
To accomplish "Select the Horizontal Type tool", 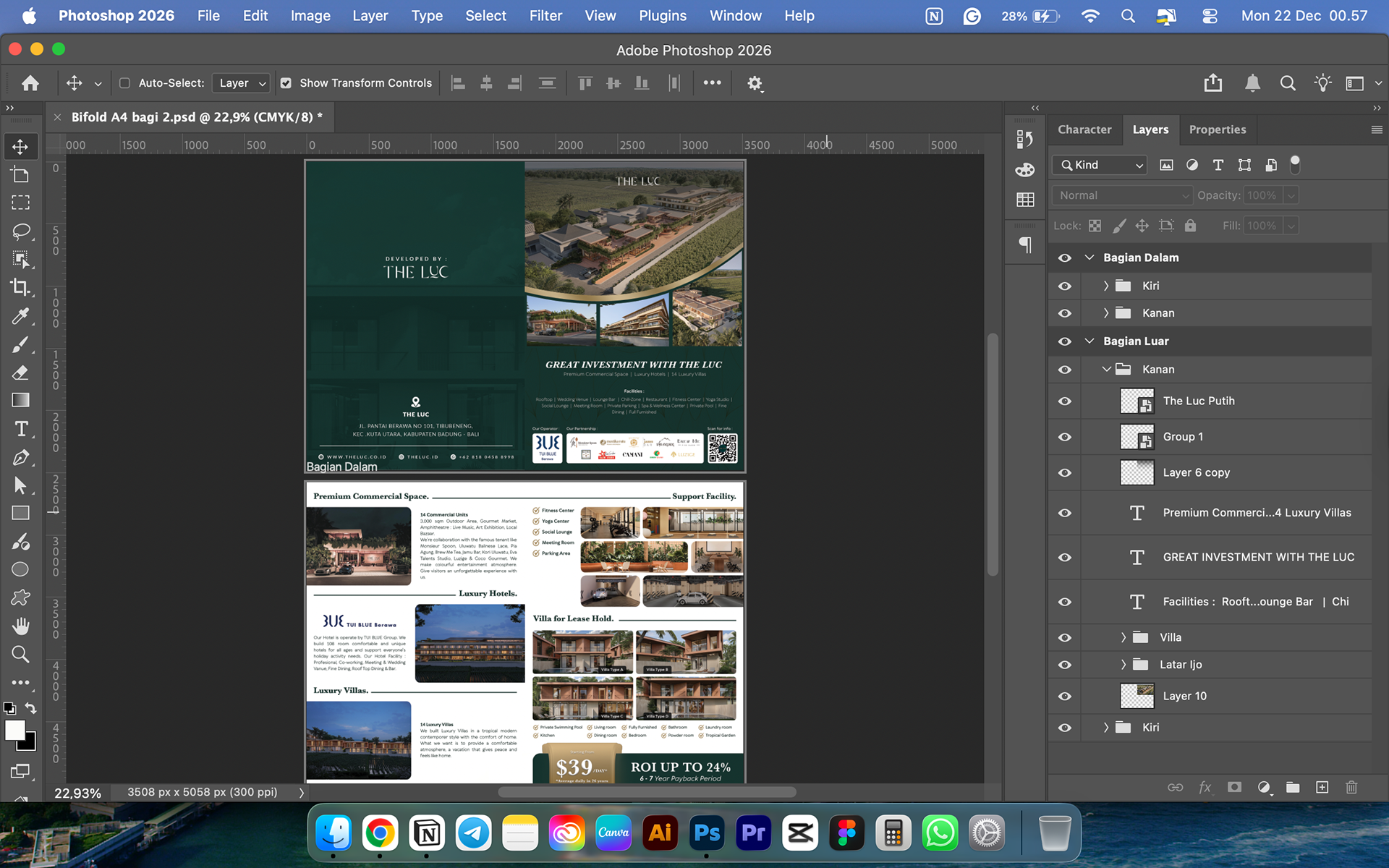I will coord(20,429).
